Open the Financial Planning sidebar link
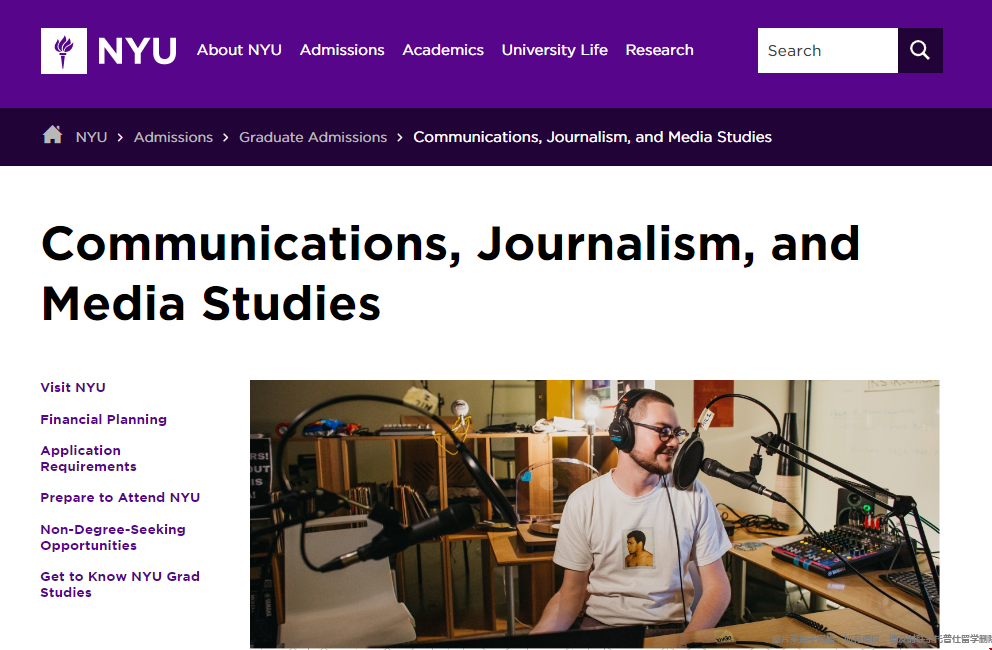Image resolution: width=992 pixels, height=650 pixels. (x=104, y=420)
